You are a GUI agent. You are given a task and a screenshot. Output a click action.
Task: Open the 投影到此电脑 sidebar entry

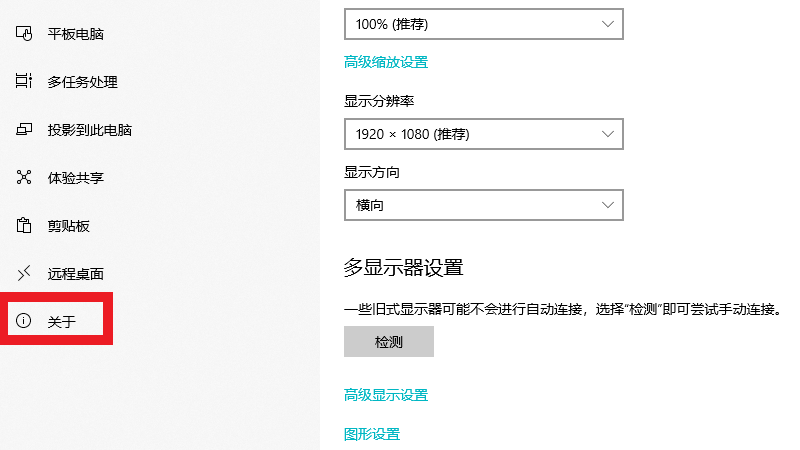[x=90, y=130]
